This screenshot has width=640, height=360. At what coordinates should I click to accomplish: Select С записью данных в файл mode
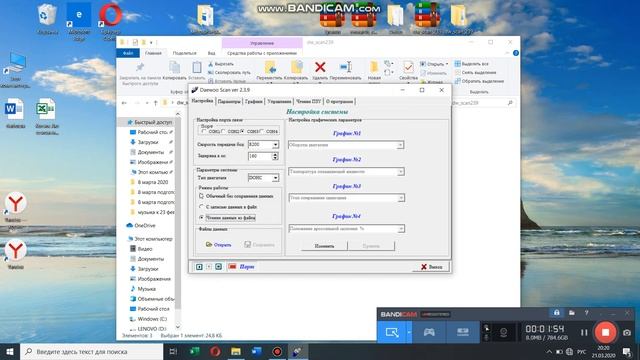click(x=201, y=207)
